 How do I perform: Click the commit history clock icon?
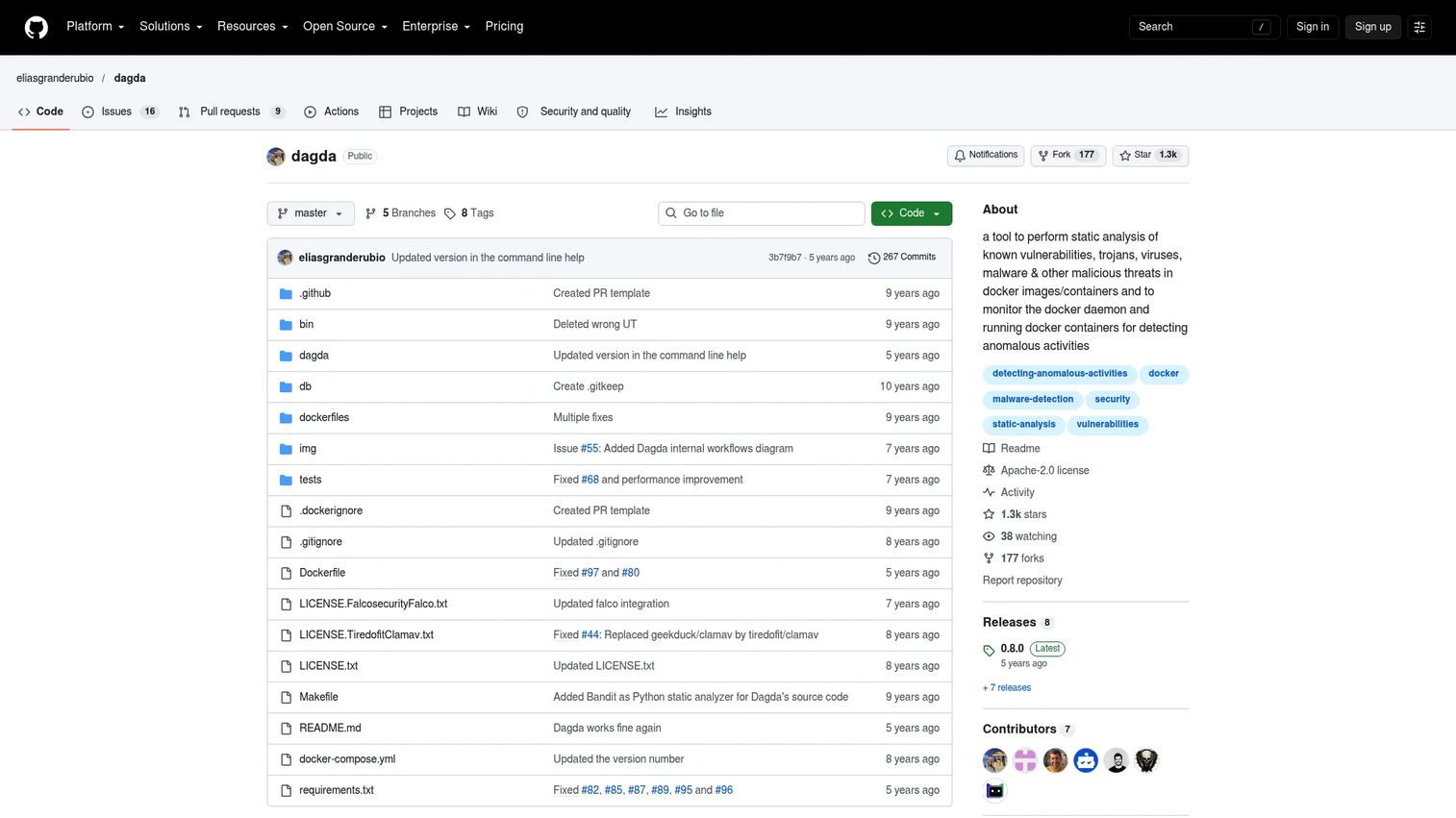(x=874, y=258)
